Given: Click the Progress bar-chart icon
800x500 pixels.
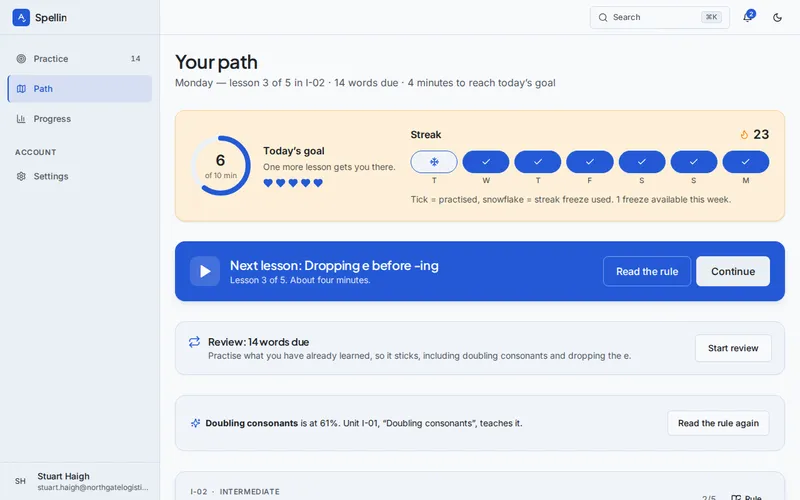Looking at the screenshot, I should click(x=21, y=119).
